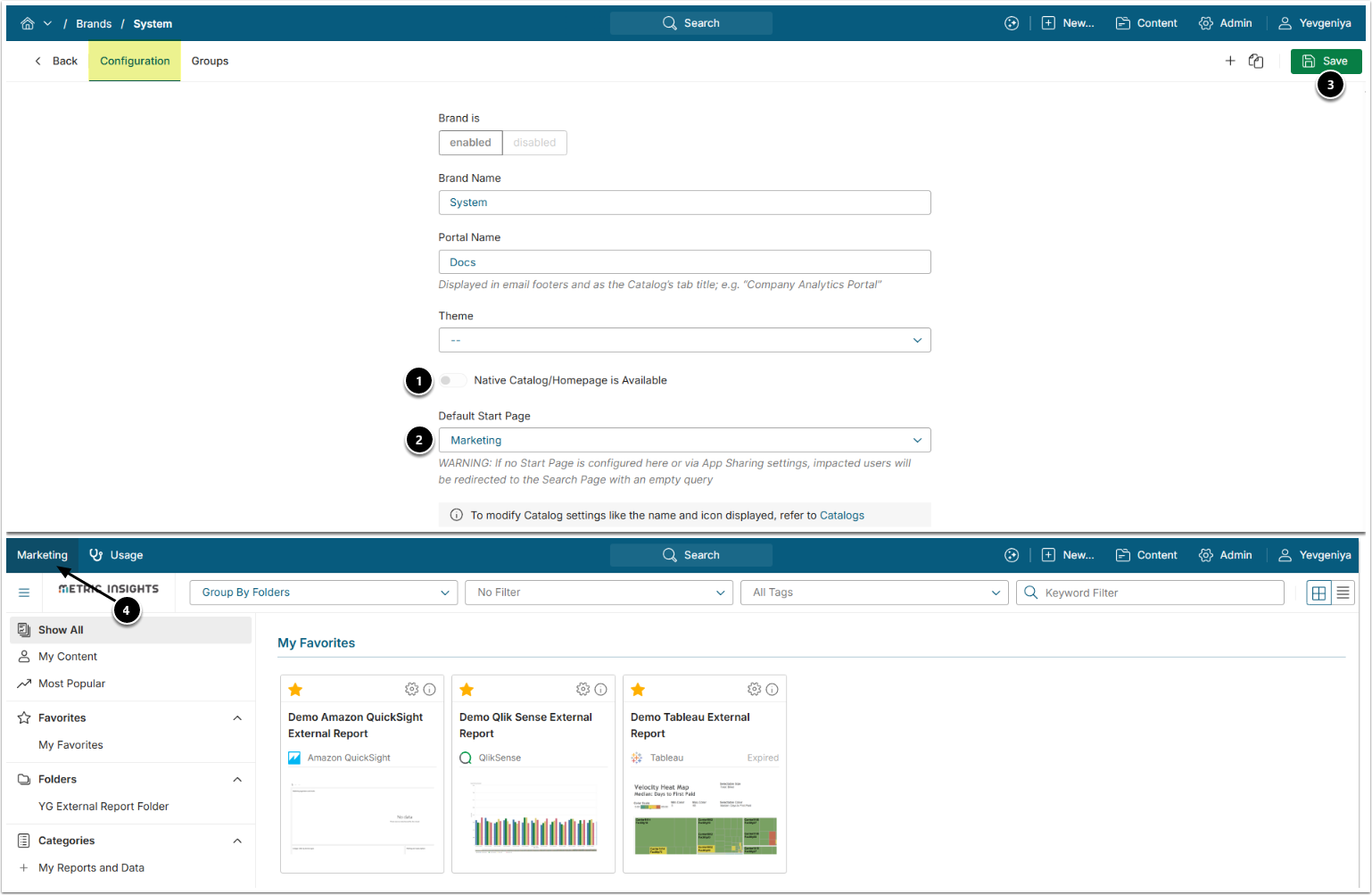Set Brand to enabled
1372x895 pixels.
(470, 143)
